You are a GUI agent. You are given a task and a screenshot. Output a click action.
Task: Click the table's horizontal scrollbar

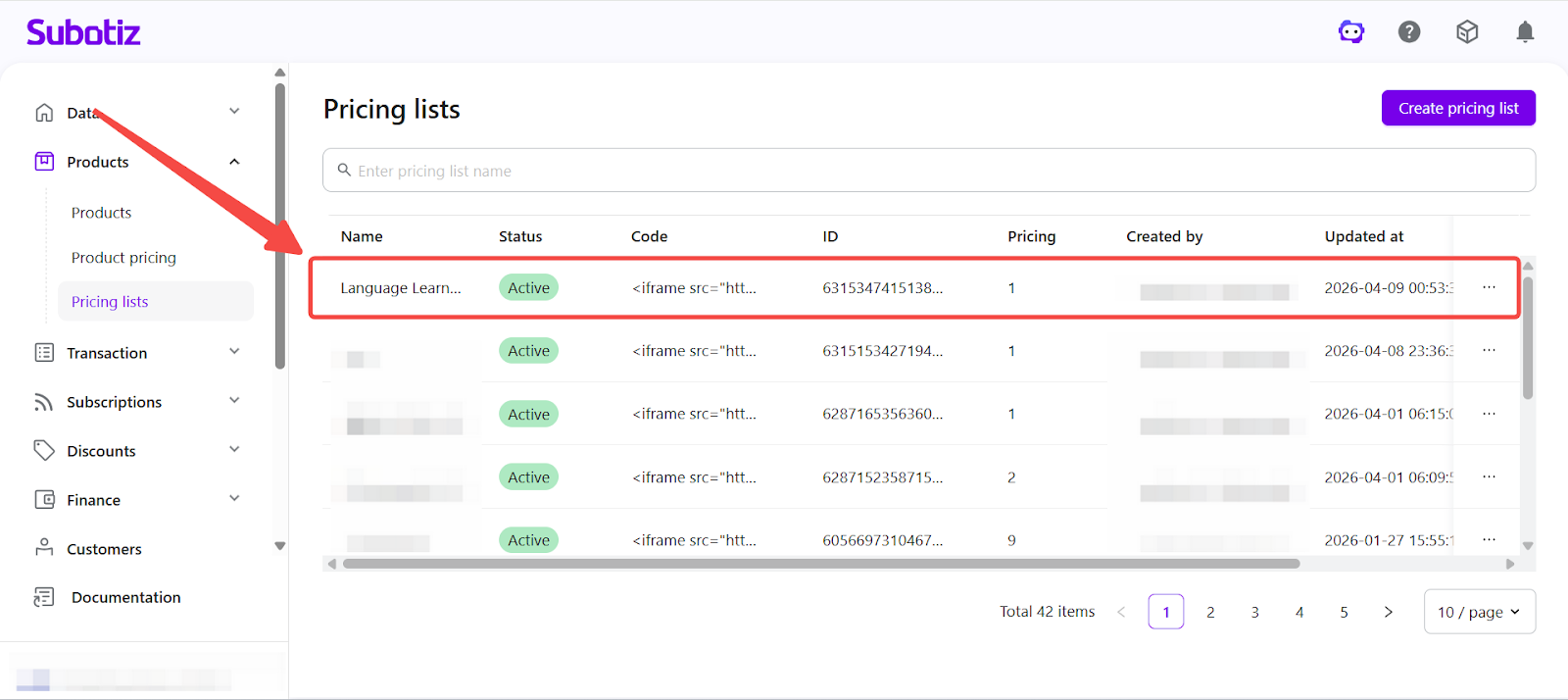(820, 564)
